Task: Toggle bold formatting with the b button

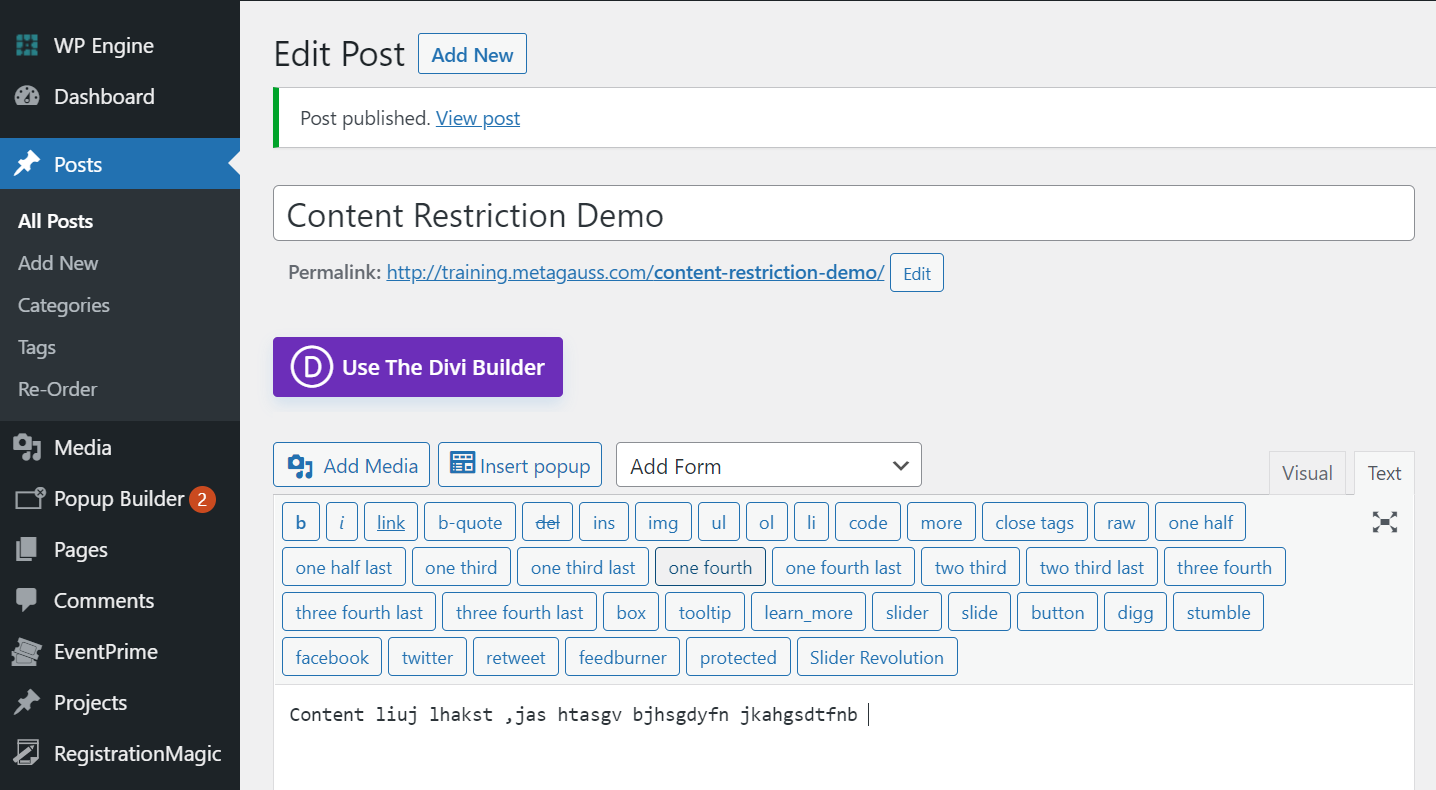Action: (300, 521)
